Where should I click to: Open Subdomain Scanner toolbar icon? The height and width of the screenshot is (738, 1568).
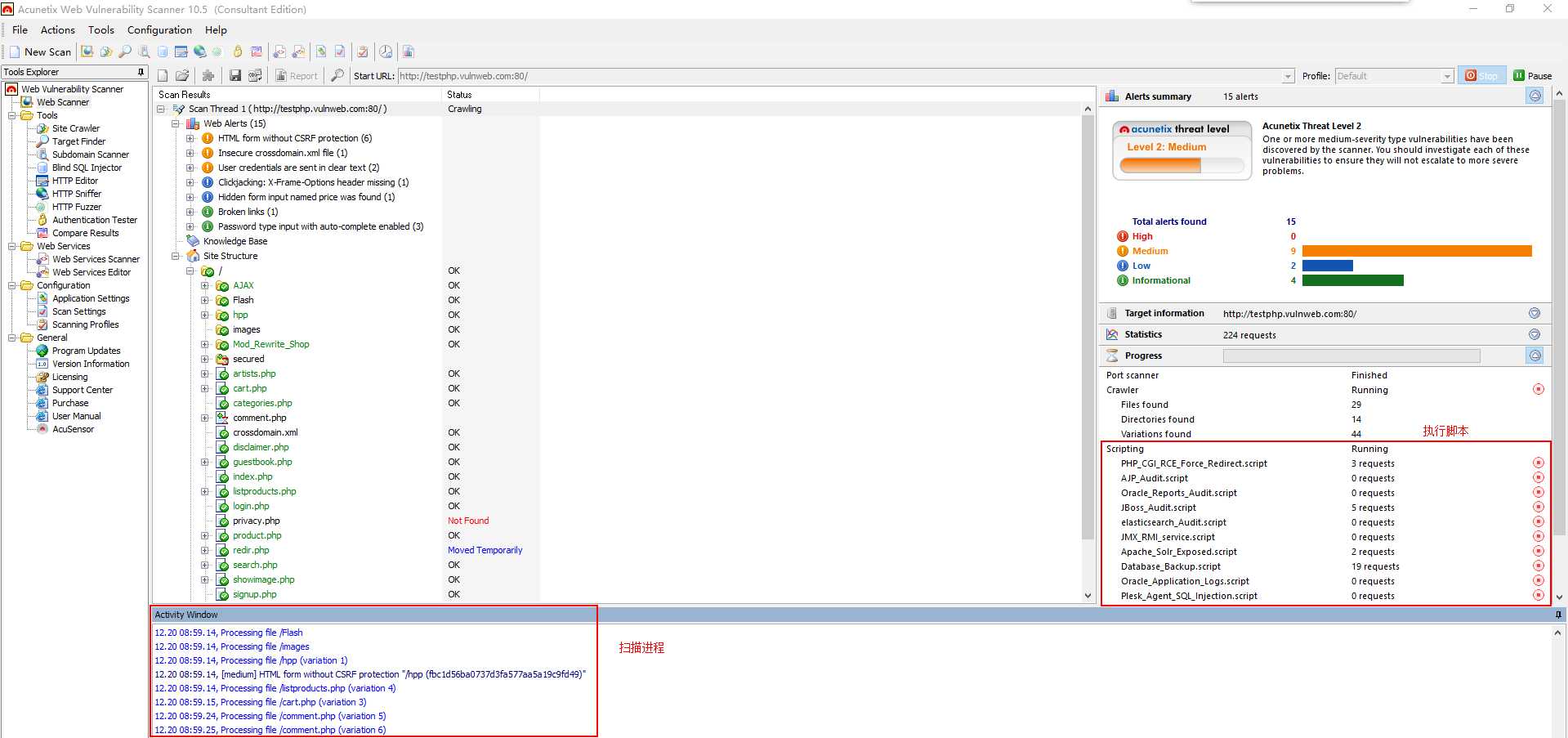pos(144,51)
